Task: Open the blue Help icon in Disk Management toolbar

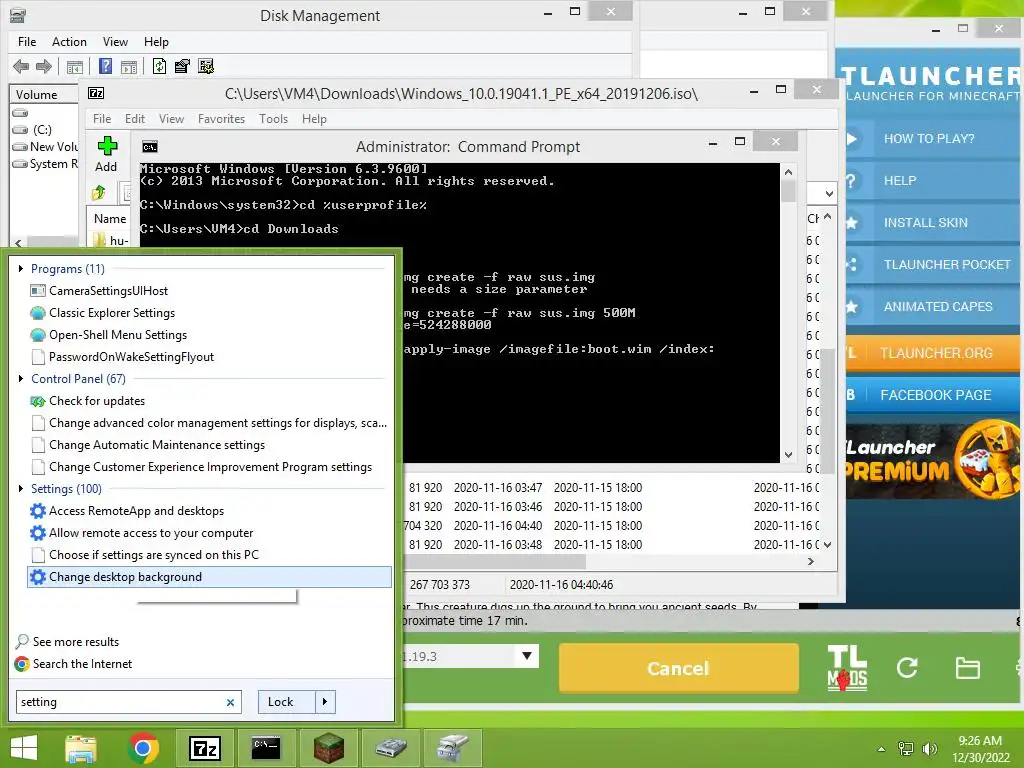Action: (x=105, y=66)
